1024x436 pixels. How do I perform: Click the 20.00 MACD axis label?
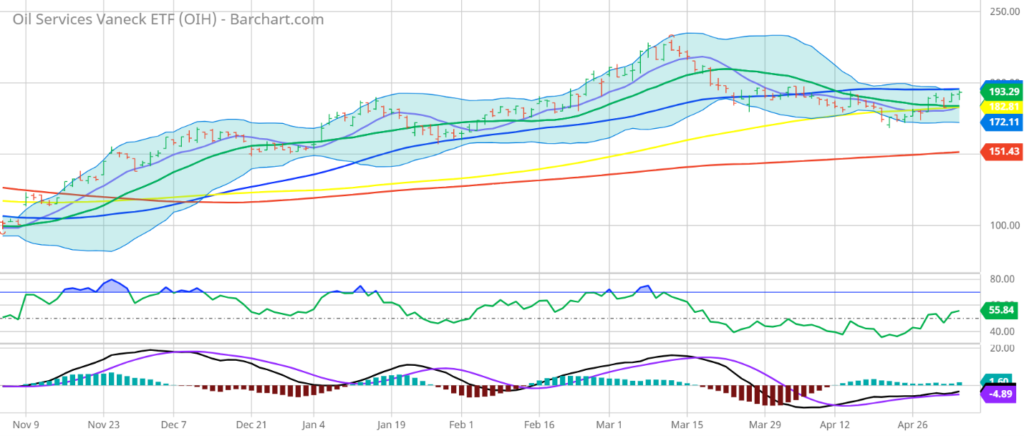pos(1001,348)
